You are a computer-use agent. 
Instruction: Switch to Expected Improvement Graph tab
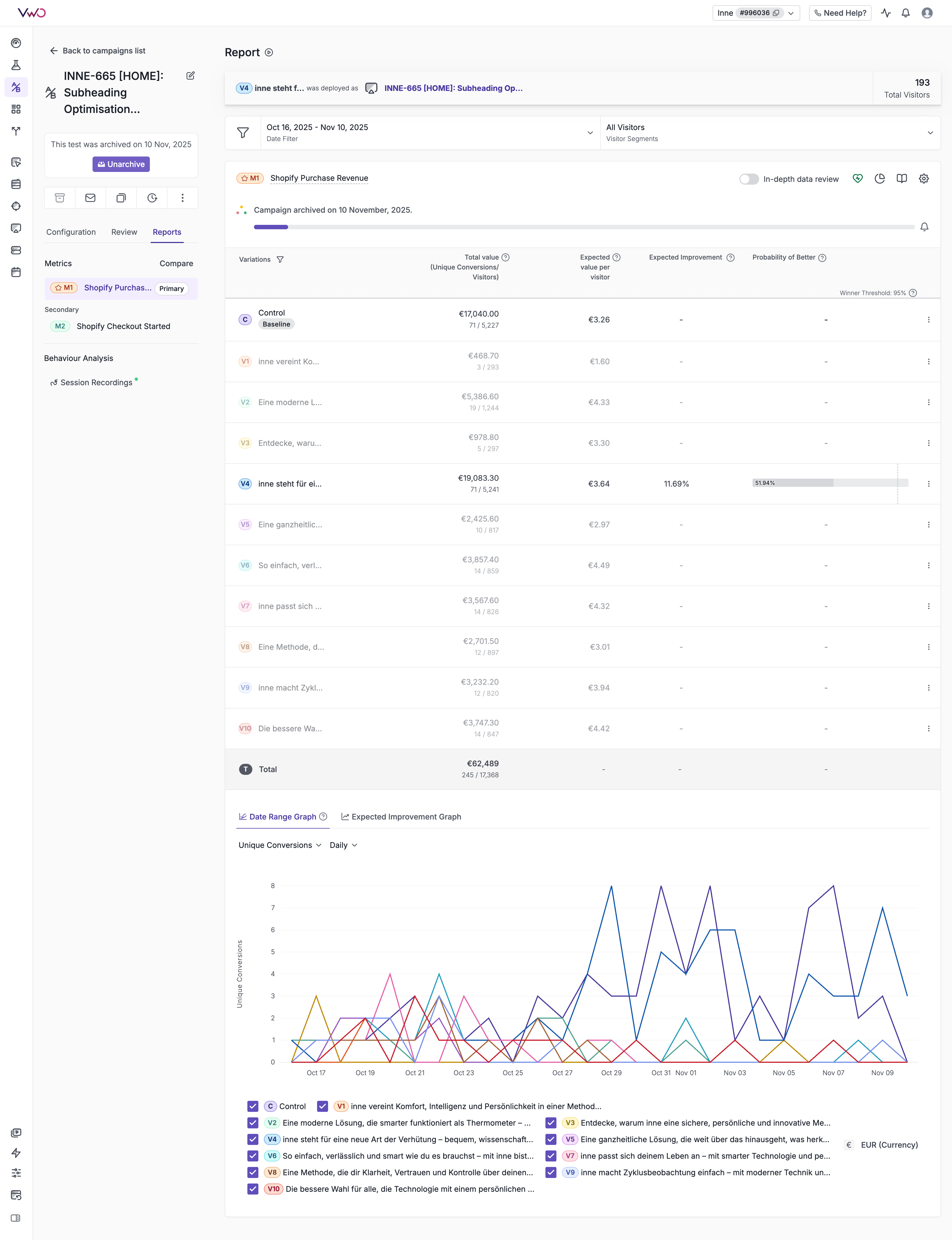(x=401, y=817)
